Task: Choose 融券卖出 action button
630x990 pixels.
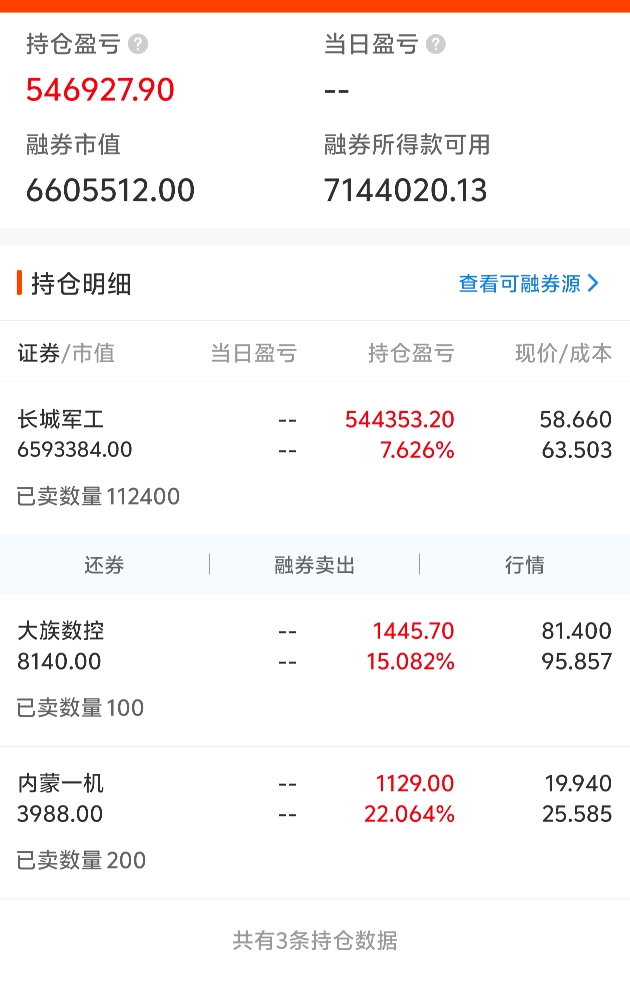Action: click(x=314, y=564)
